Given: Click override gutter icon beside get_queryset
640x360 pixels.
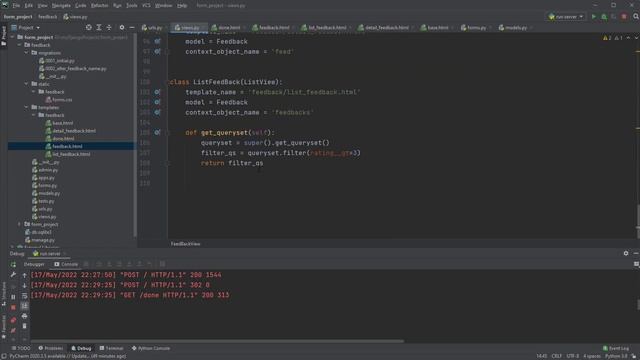Looking at the screenshot, I should (x=157, y=133).
